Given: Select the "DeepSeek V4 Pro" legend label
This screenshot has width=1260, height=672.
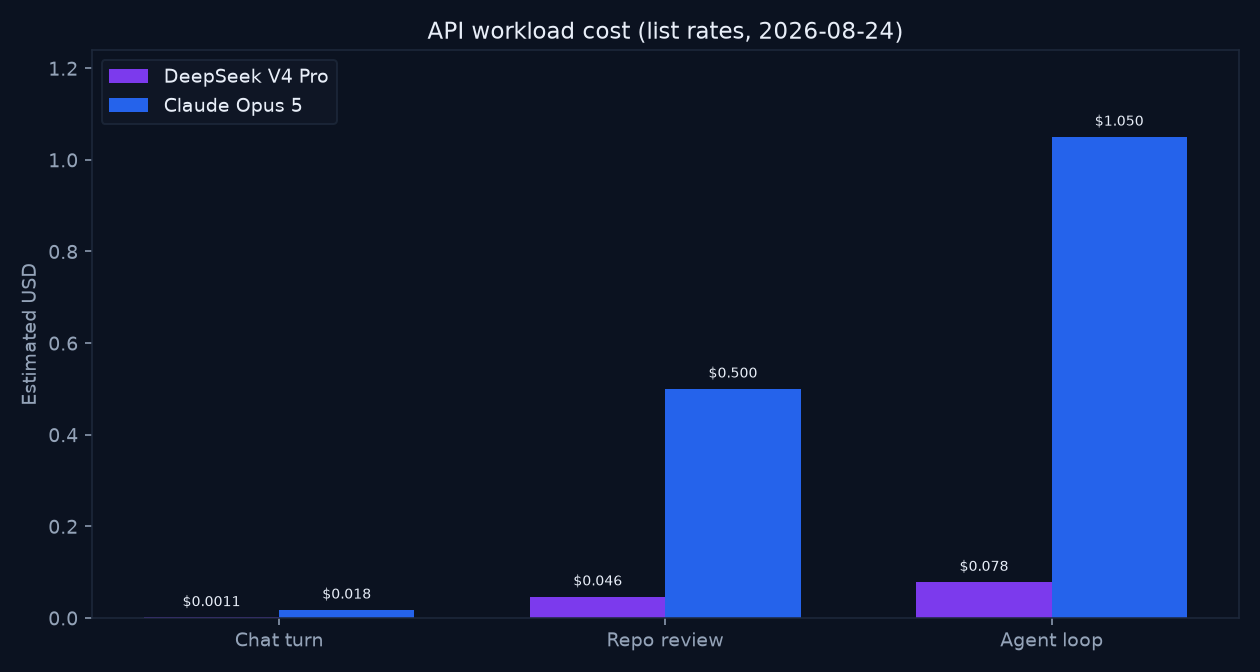Looking at the screenshot, I should coord(246,76).
